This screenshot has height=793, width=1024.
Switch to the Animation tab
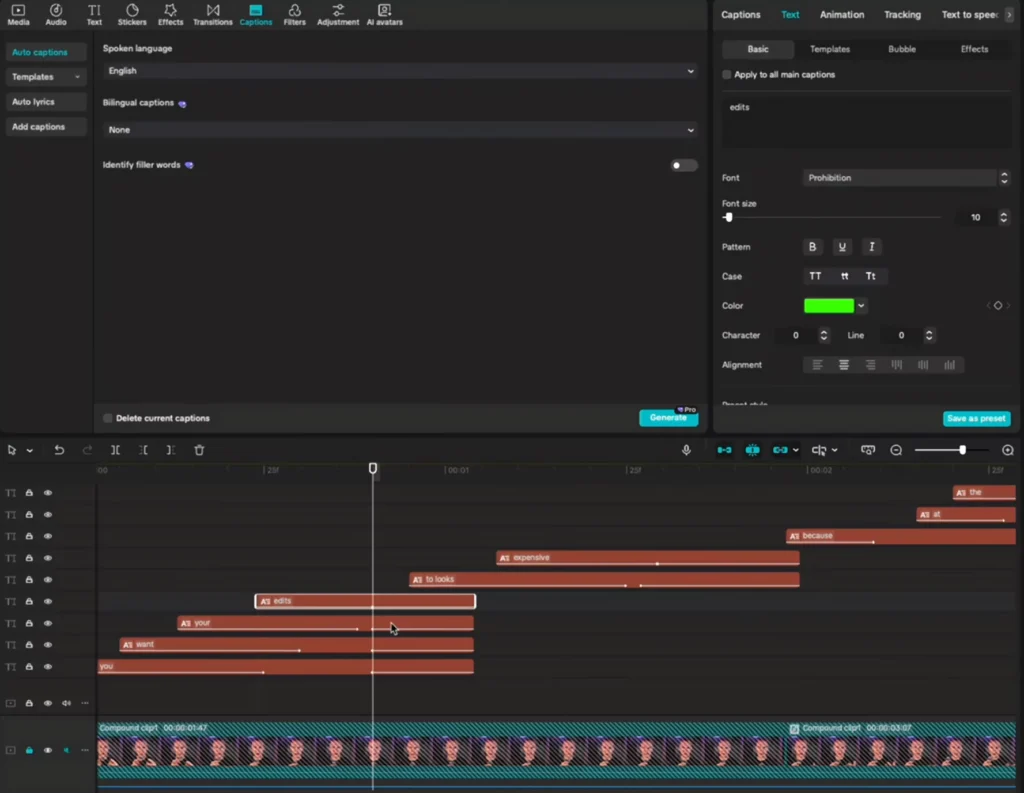click(x=841, y=15)
